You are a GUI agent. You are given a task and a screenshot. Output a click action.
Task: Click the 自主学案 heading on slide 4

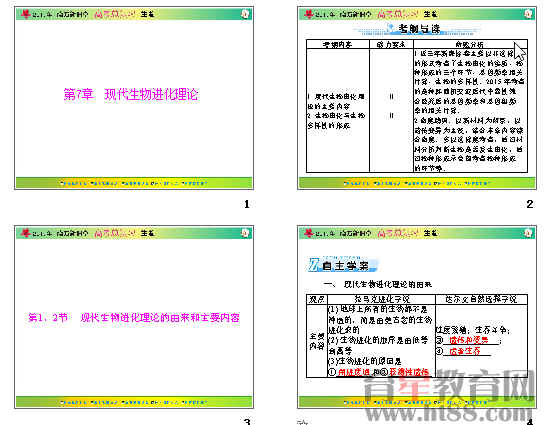[346, 266]
